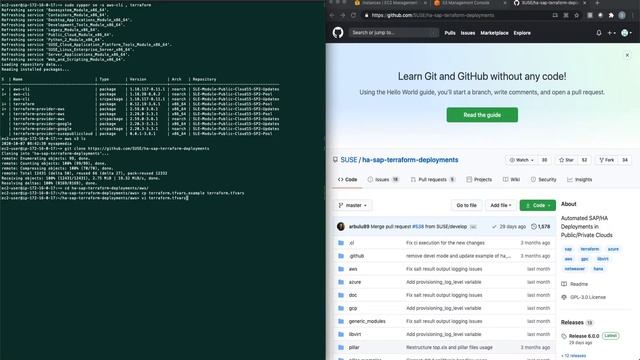
Task: Open the user avatar menu in GitHub header
Action: [x=627, y=33]
